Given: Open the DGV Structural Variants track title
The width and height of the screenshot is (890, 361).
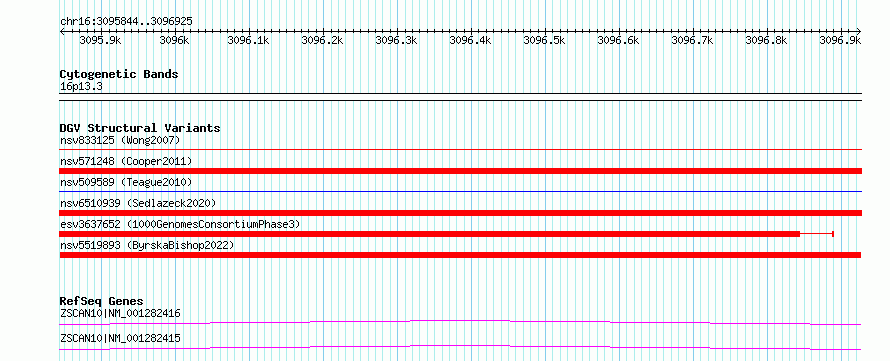Looking at the screenshot, I should pos(140,128).
